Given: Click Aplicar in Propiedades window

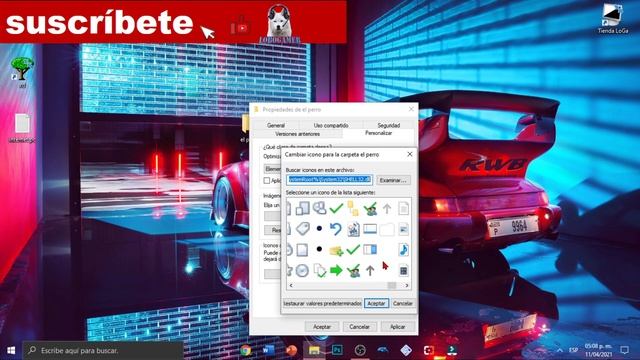Looking at the screenshot, I should [398, 327].
